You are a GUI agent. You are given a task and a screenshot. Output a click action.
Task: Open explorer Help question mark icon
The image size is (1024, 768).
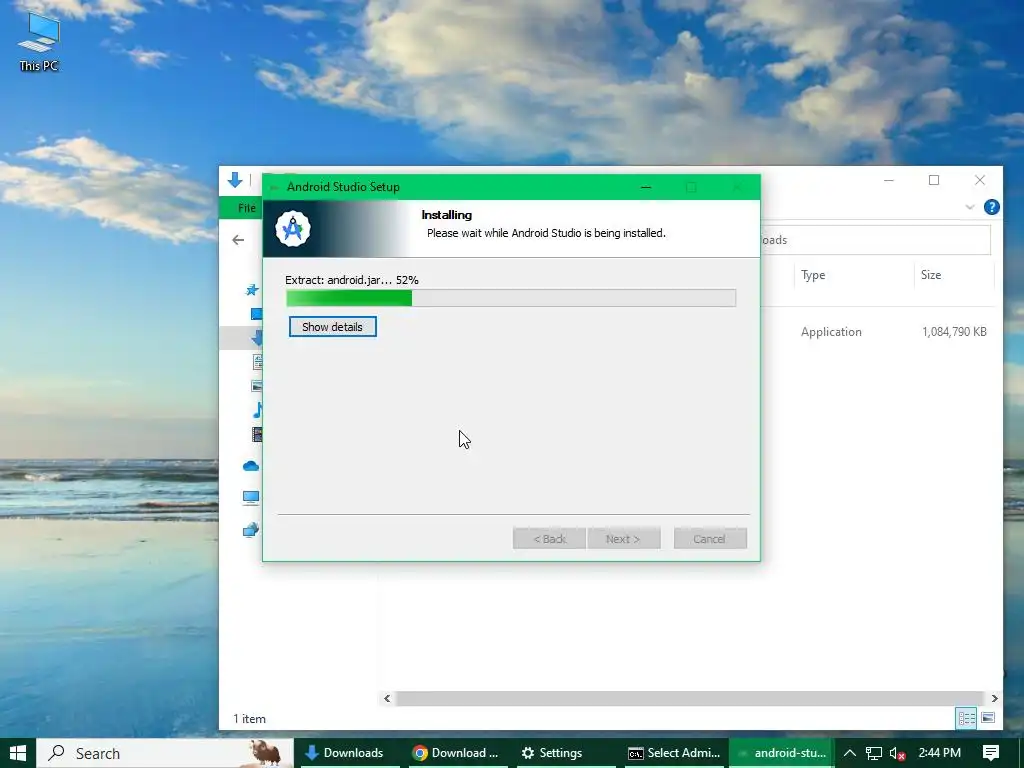(x=991, y=207)
